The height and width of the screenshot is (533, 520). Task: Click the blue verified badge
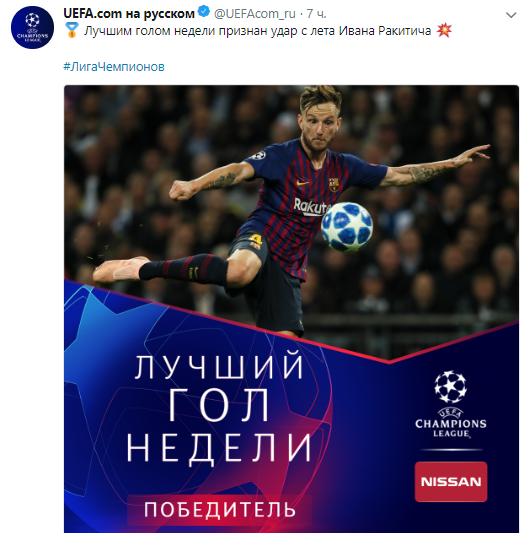point(204,12)
